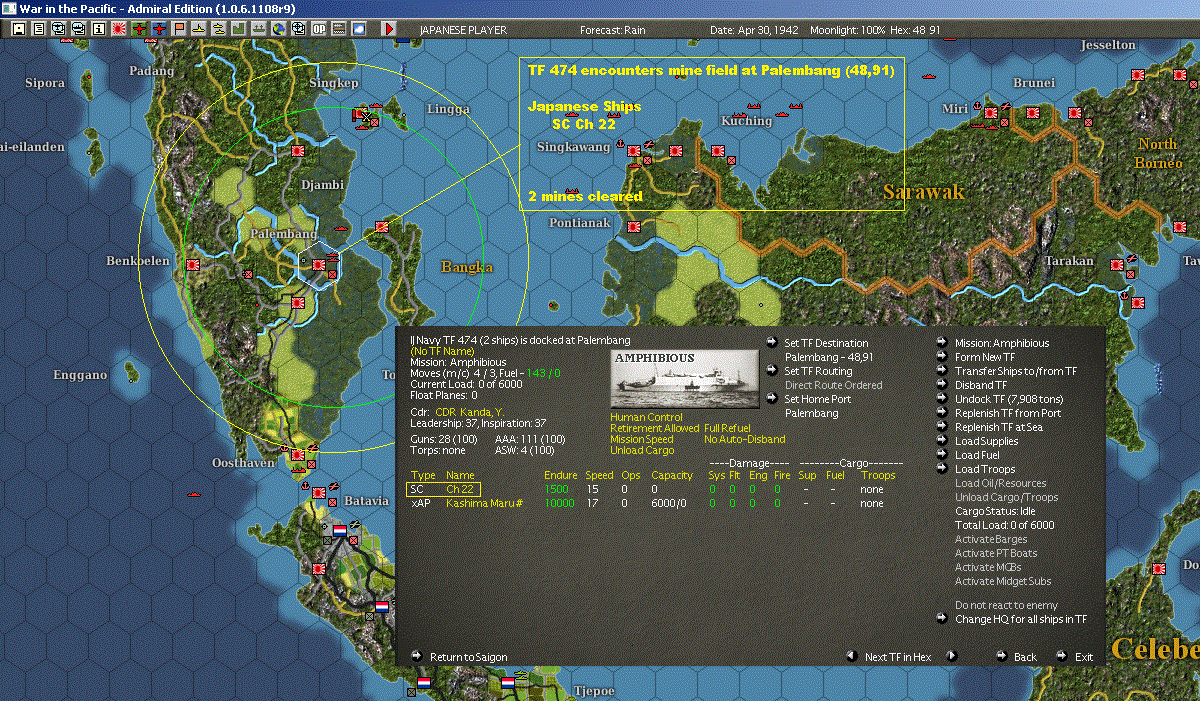Click Load Troops
Viewport: 1200px width, 701px height.
(985, 469)
